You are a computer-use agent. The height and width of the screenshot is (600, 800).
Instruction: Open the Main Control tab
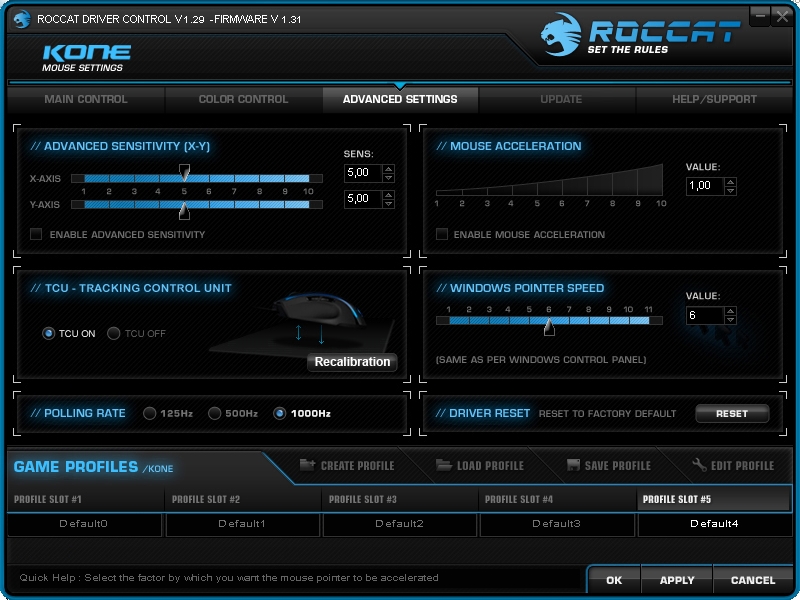pos(86,99)
